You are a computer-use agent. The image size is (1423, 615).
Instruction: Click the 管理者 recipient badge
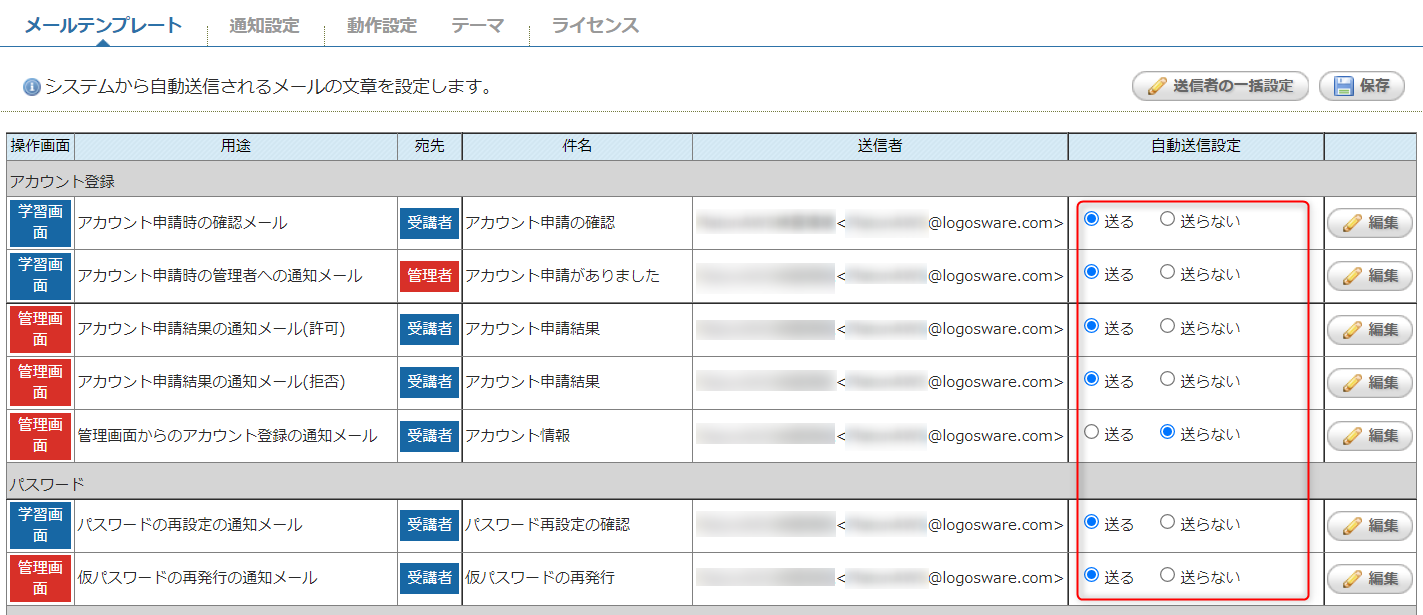tap(430, 276)
